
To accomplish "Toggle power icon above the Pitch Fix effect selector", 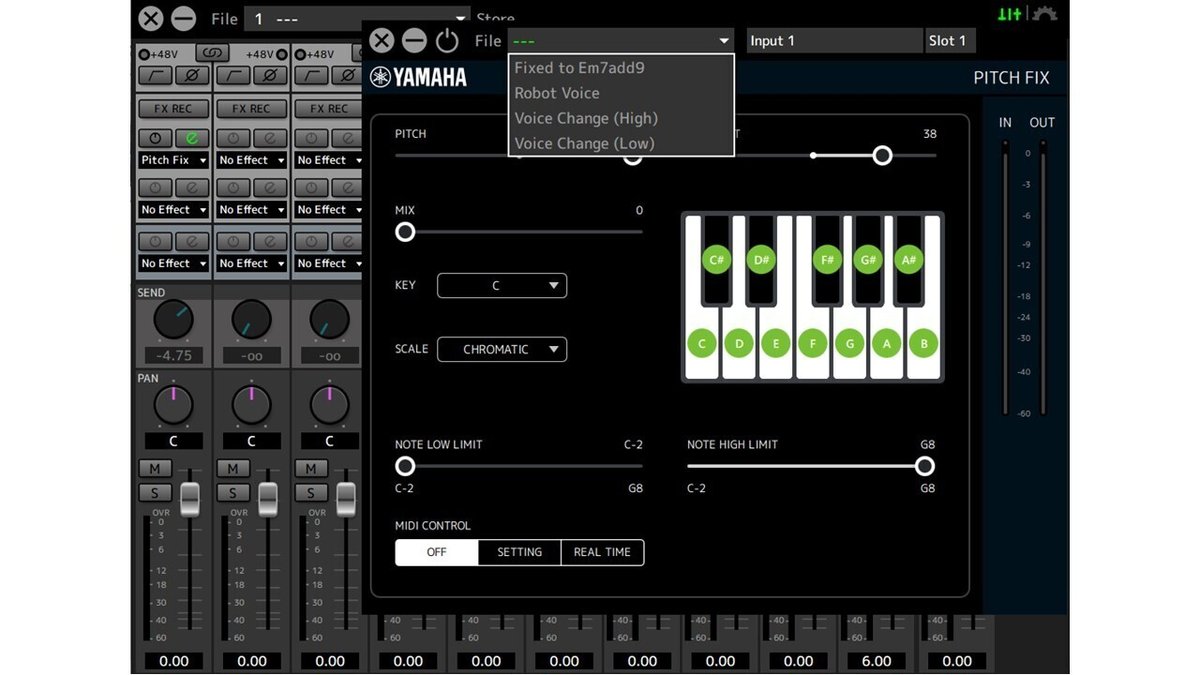I will coord(156,138).
